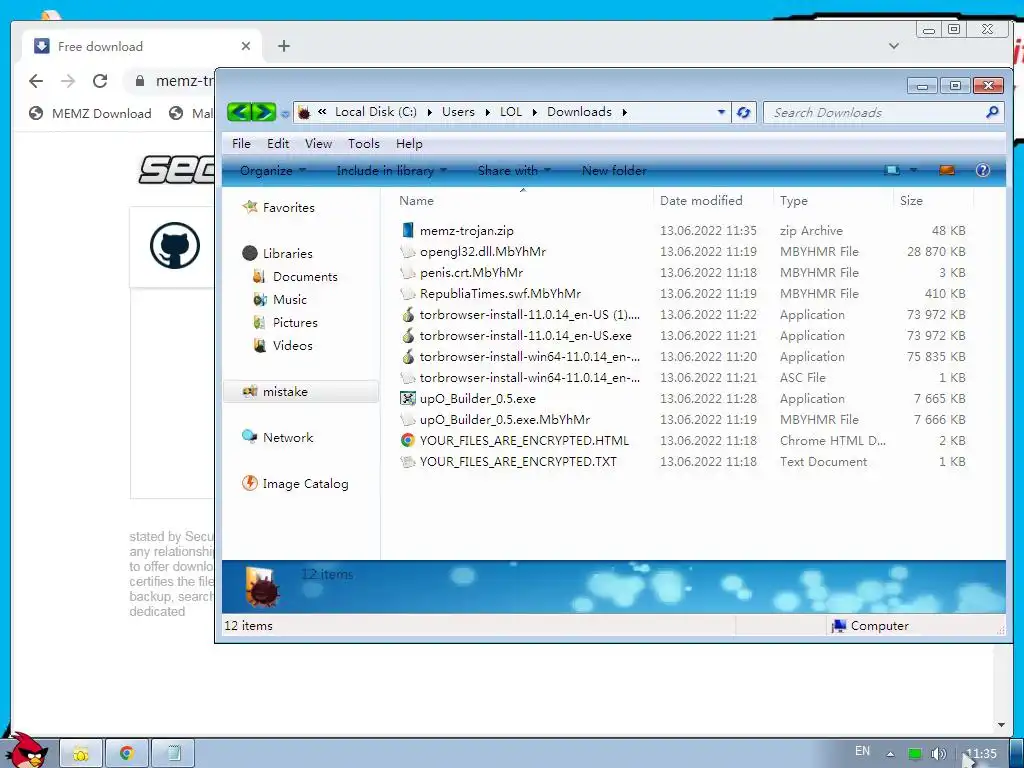Viewport: 1024px width, 768px height.
Task: Expand breadcrumb arrow after Local Disk (C:)
Action: [430, 112]
